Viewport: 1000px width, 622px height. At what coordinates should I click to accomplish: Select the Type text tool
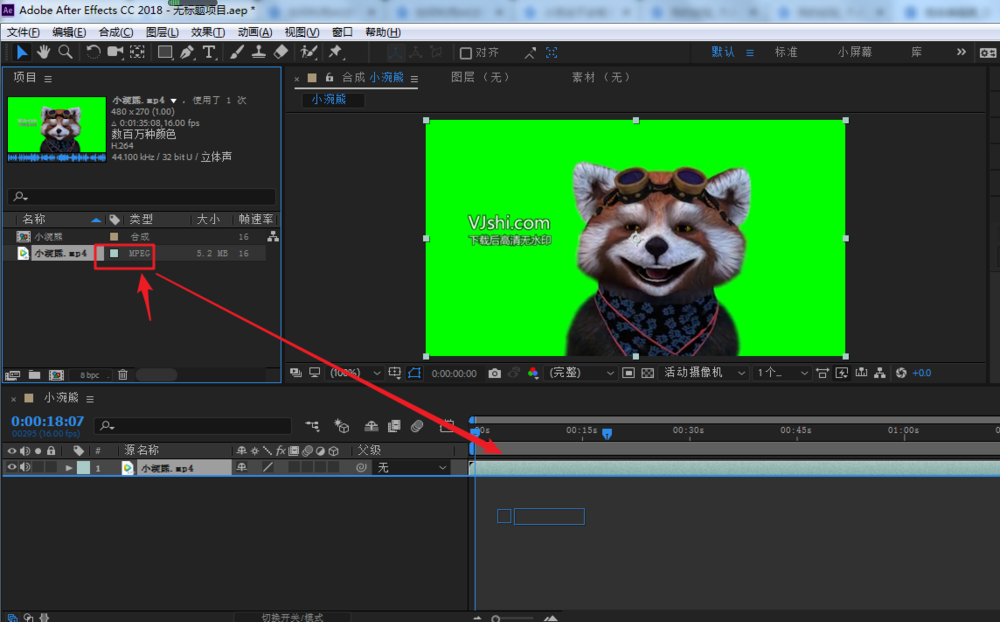point(209,52)
